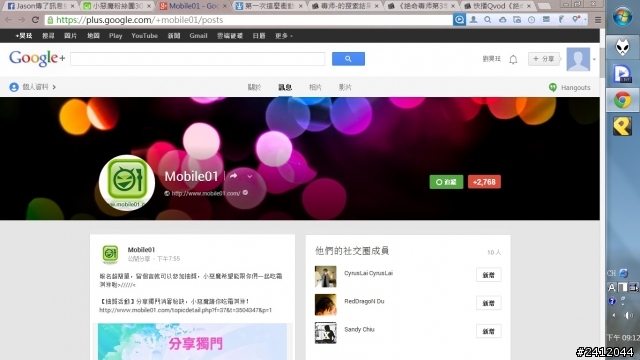Click the green follow button on cover

coord(446,182)
